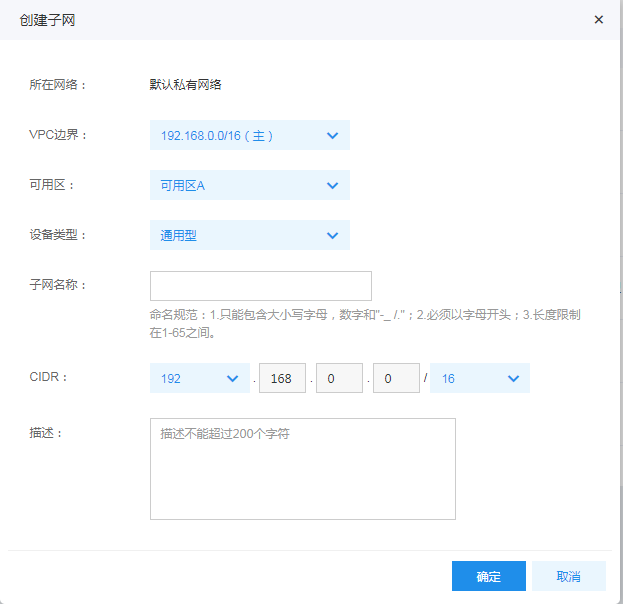Image resolution: width=623 pixels, height=604 pixels.
Task: Open the 通用型 device type dropdown
Action: click(250, 235)
